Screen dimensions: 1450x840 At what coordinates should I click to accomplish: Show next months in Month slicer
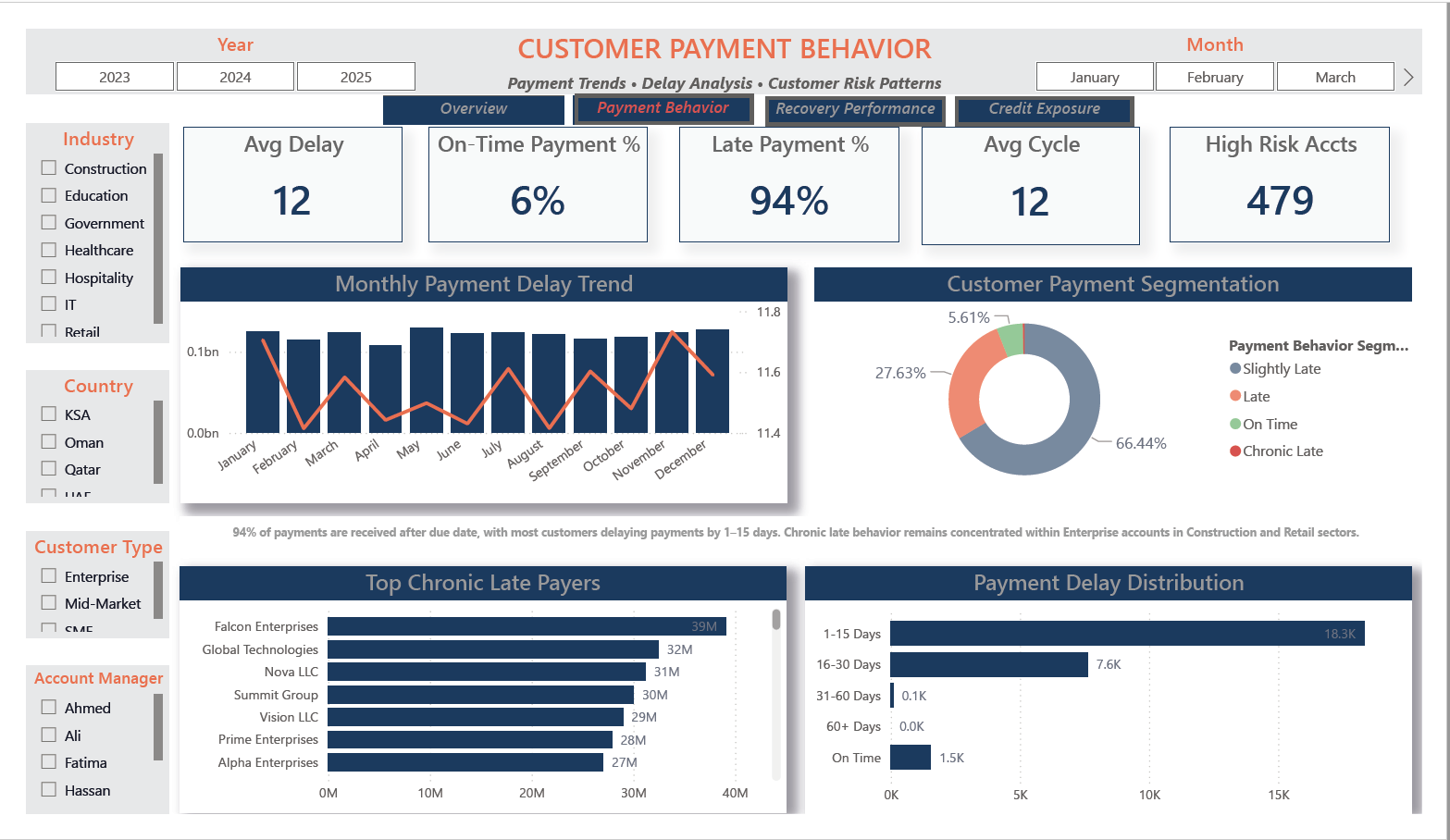tap(1408, 77)
